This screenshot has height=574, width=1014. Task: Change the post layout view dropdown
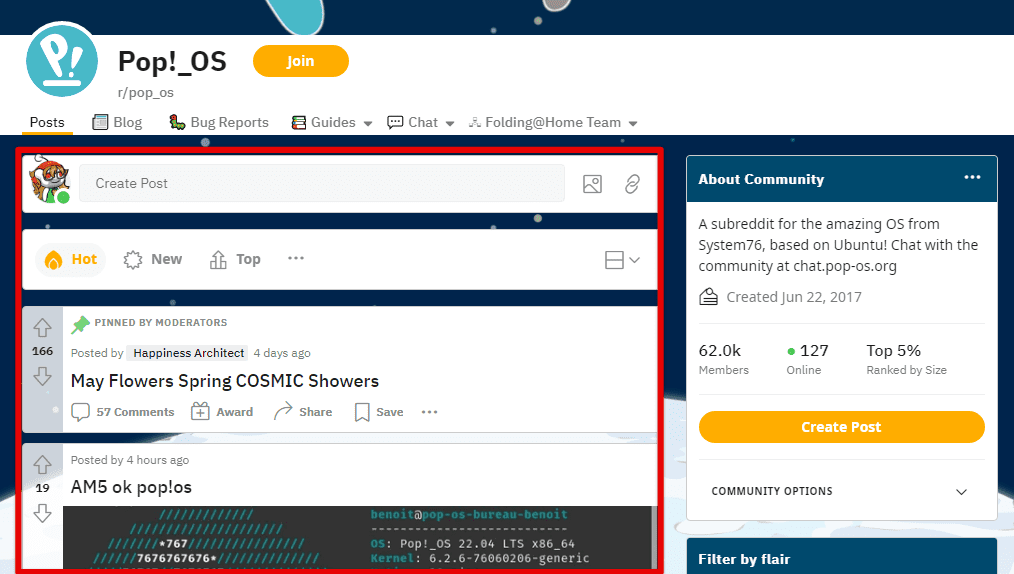(622, 260)
